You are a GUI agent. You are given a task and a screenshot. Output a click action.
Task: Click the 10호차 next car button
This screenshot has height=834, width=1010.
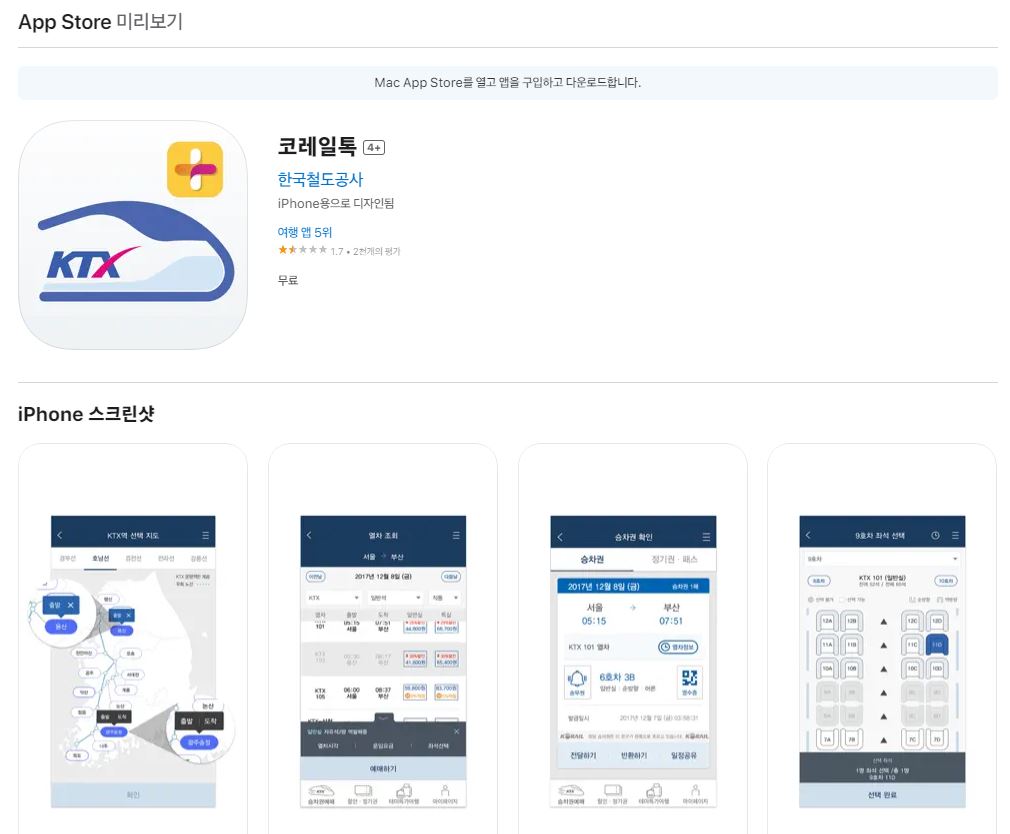coord(946,581)
